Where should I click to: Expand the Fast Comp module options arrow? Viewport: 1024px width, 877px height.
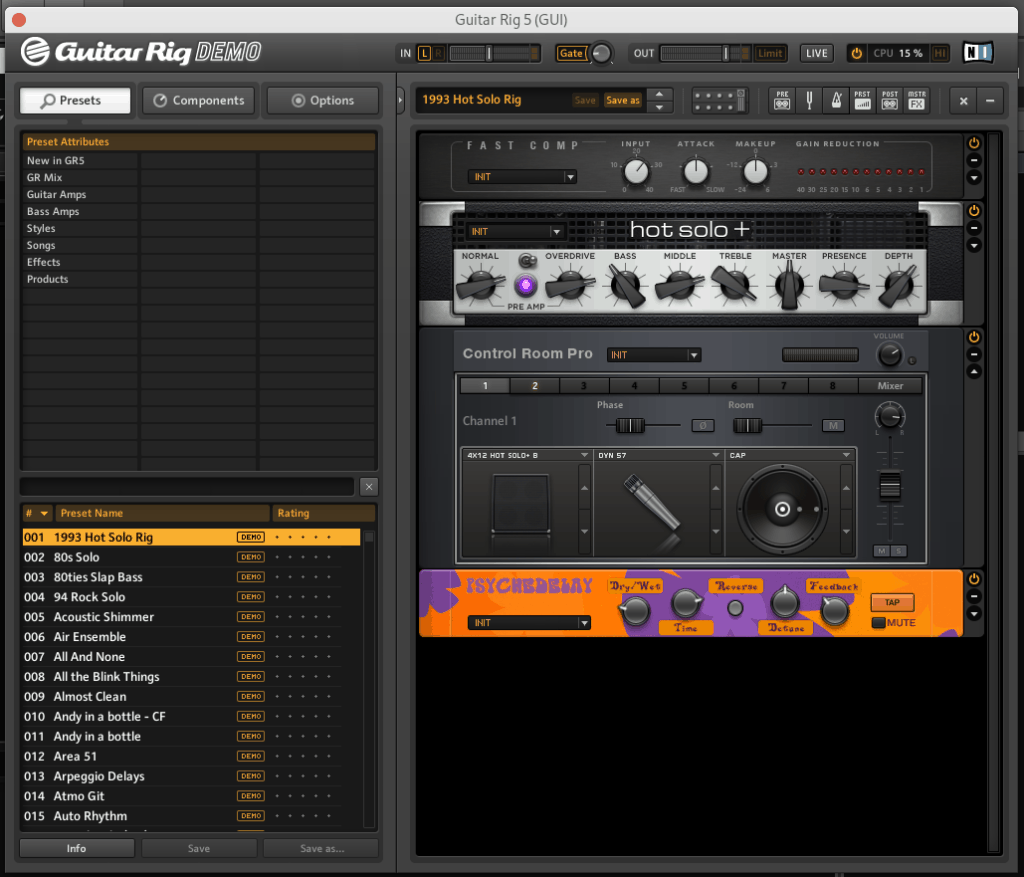coord(974,178)
